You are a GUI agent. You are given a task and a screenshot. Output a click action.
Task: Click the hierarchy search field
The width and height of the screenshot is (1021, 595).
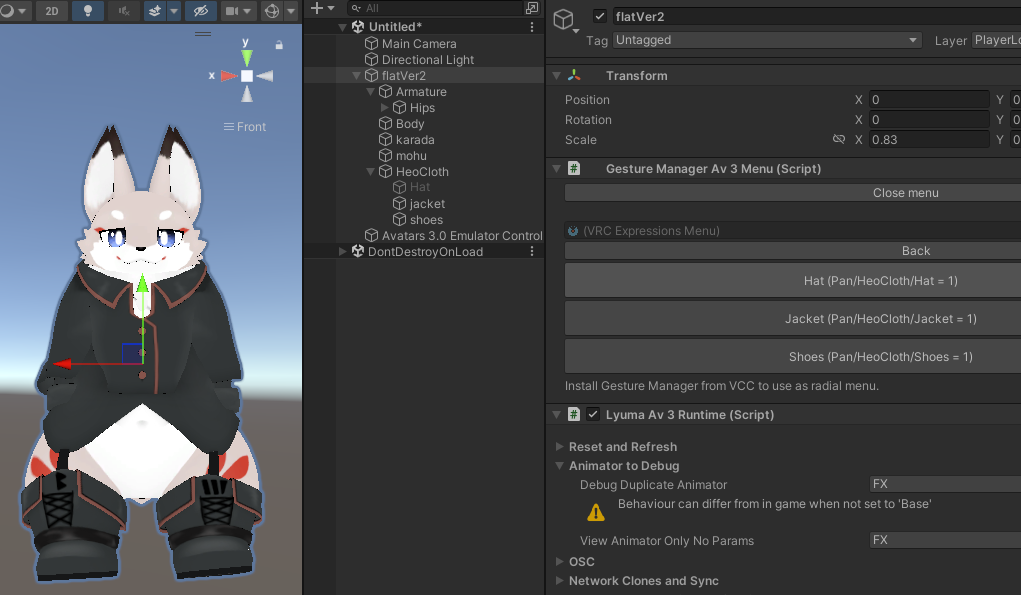click(434, 8)
